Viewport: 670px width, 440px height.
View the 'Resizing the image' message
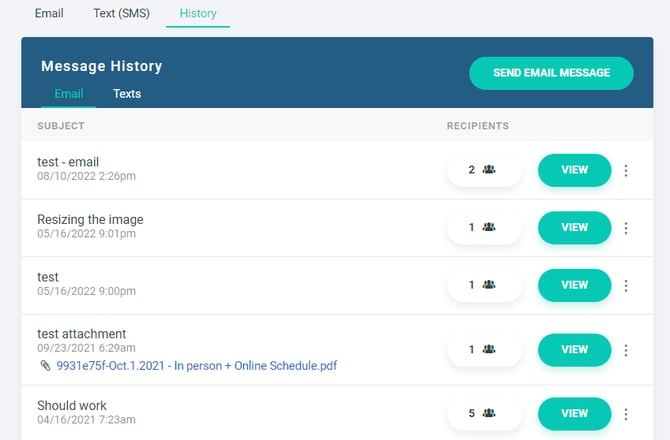click(574, 228)
